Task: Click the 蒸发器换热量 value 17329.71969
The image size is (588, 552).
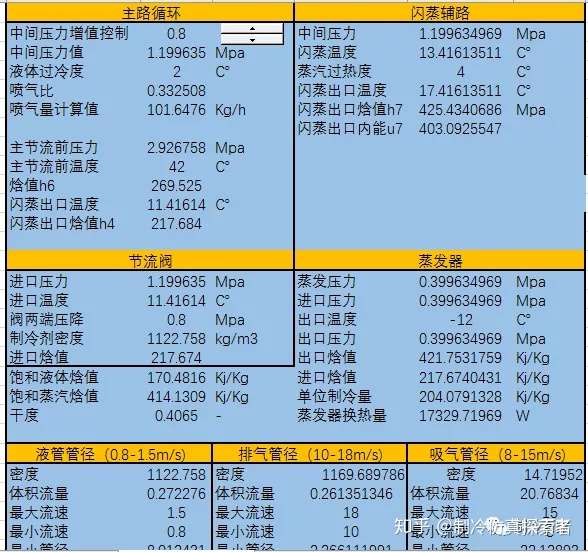Action: pyautogui.click(x=460, y=416)
